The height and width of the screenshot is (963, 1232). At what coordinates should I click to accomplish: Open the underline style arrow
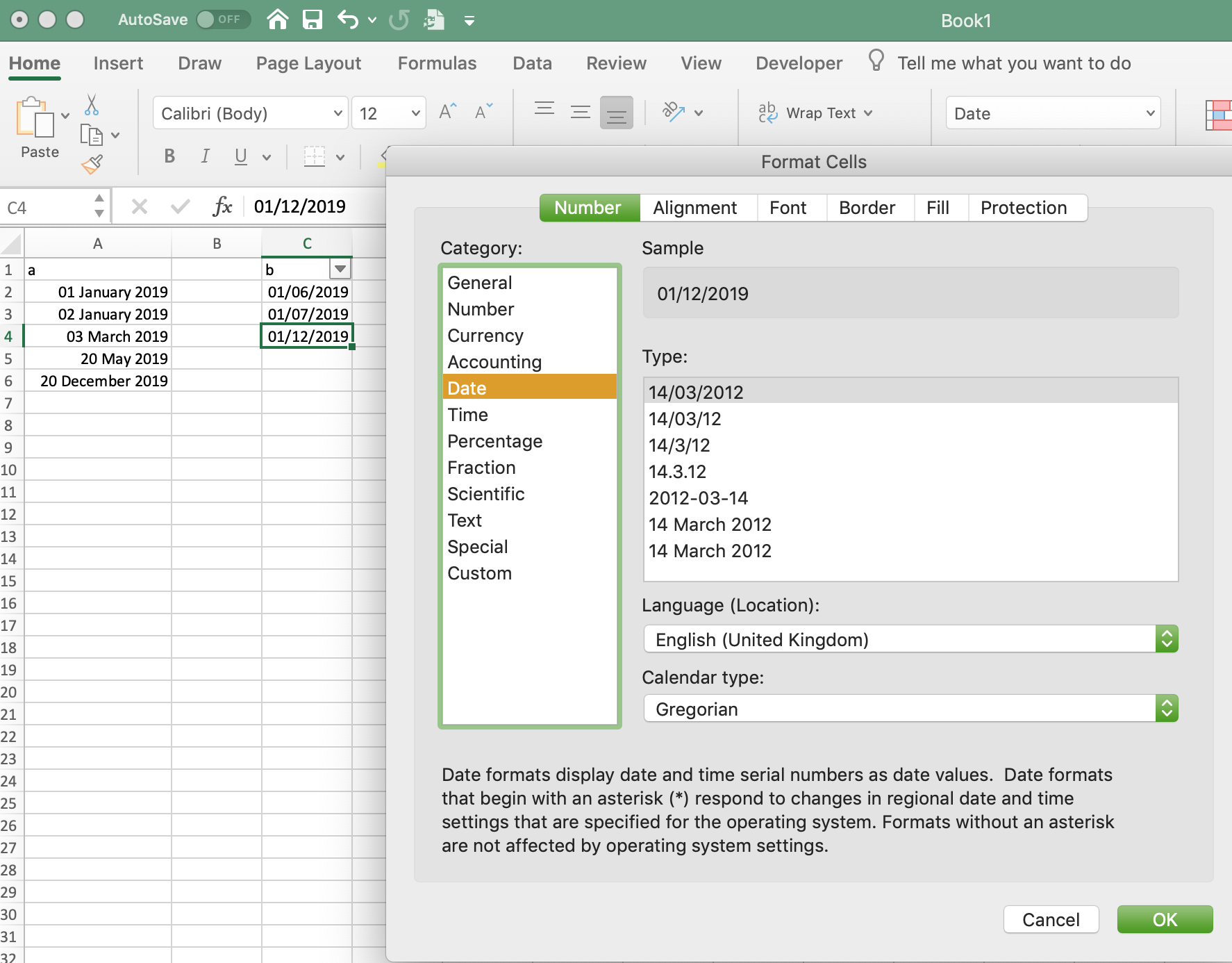pyautogui.click(x=267, y=158)
